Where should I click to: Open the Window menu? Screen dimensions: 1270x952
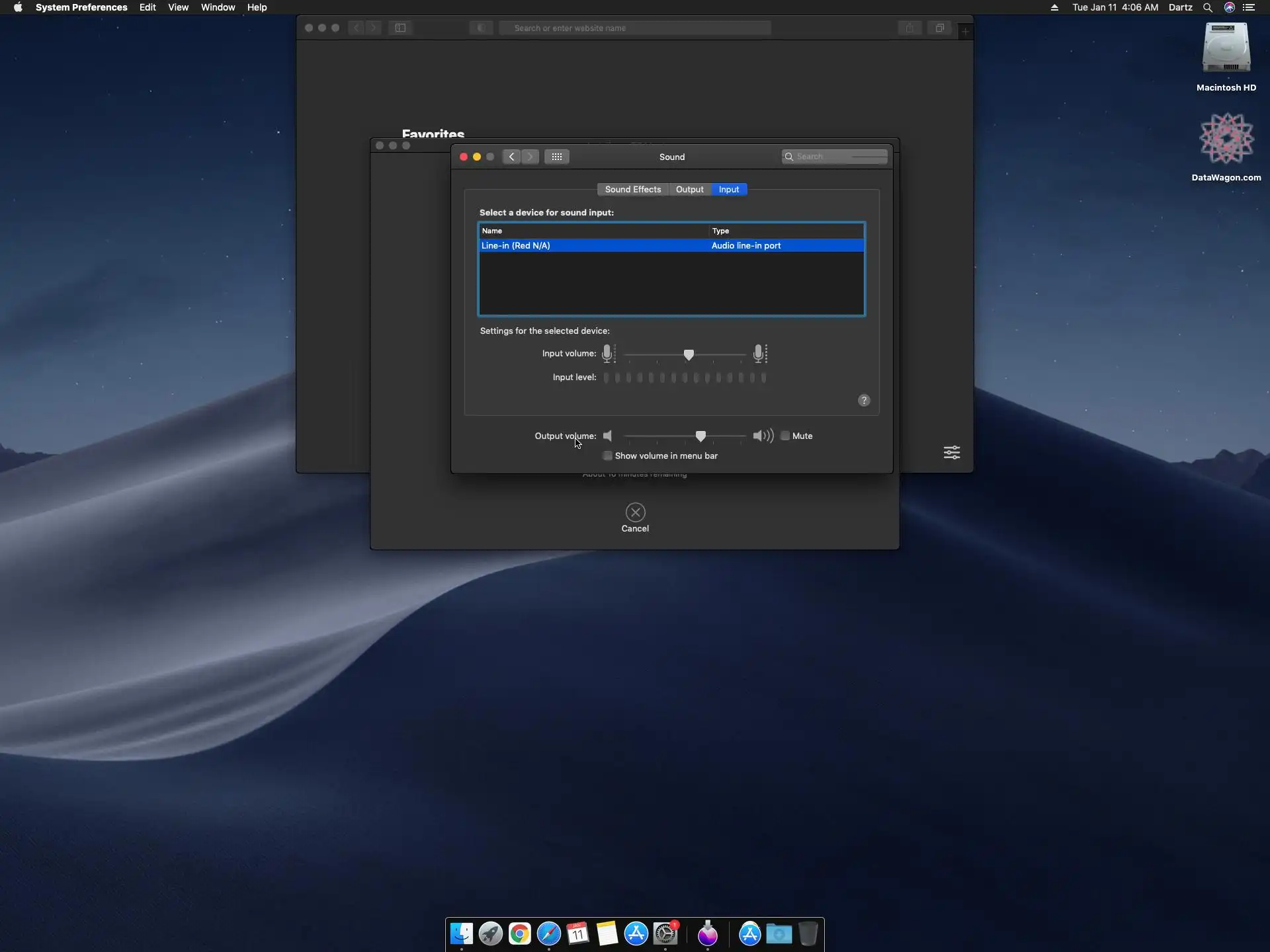click(x=218, y=7)
